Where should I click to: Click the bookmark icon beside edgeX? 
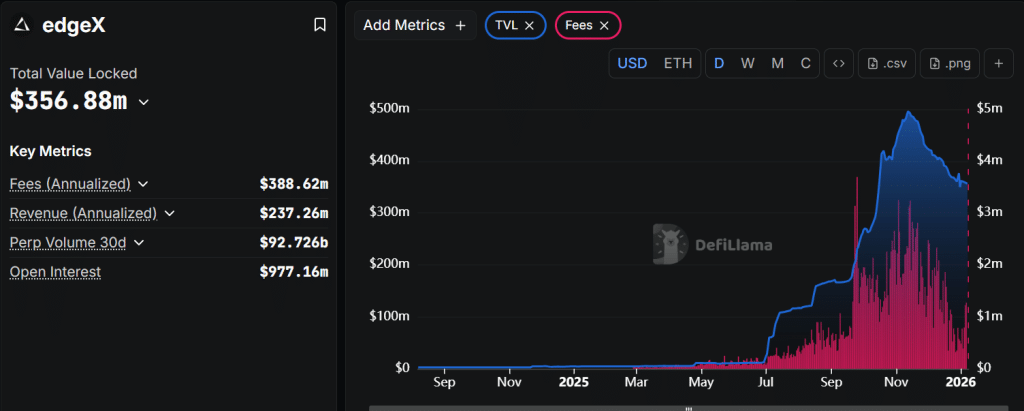pos(320,25)
